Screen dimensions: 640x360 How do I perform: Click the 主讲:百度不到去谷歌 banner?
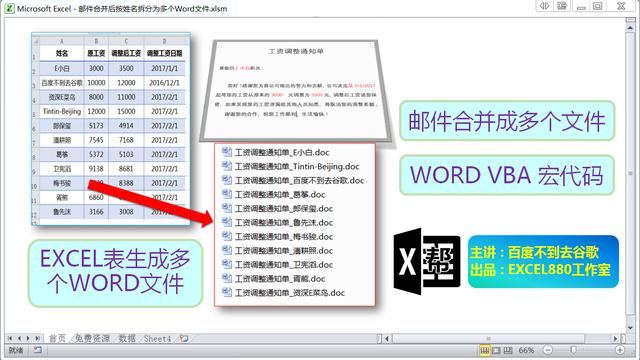tap(543, 261)
